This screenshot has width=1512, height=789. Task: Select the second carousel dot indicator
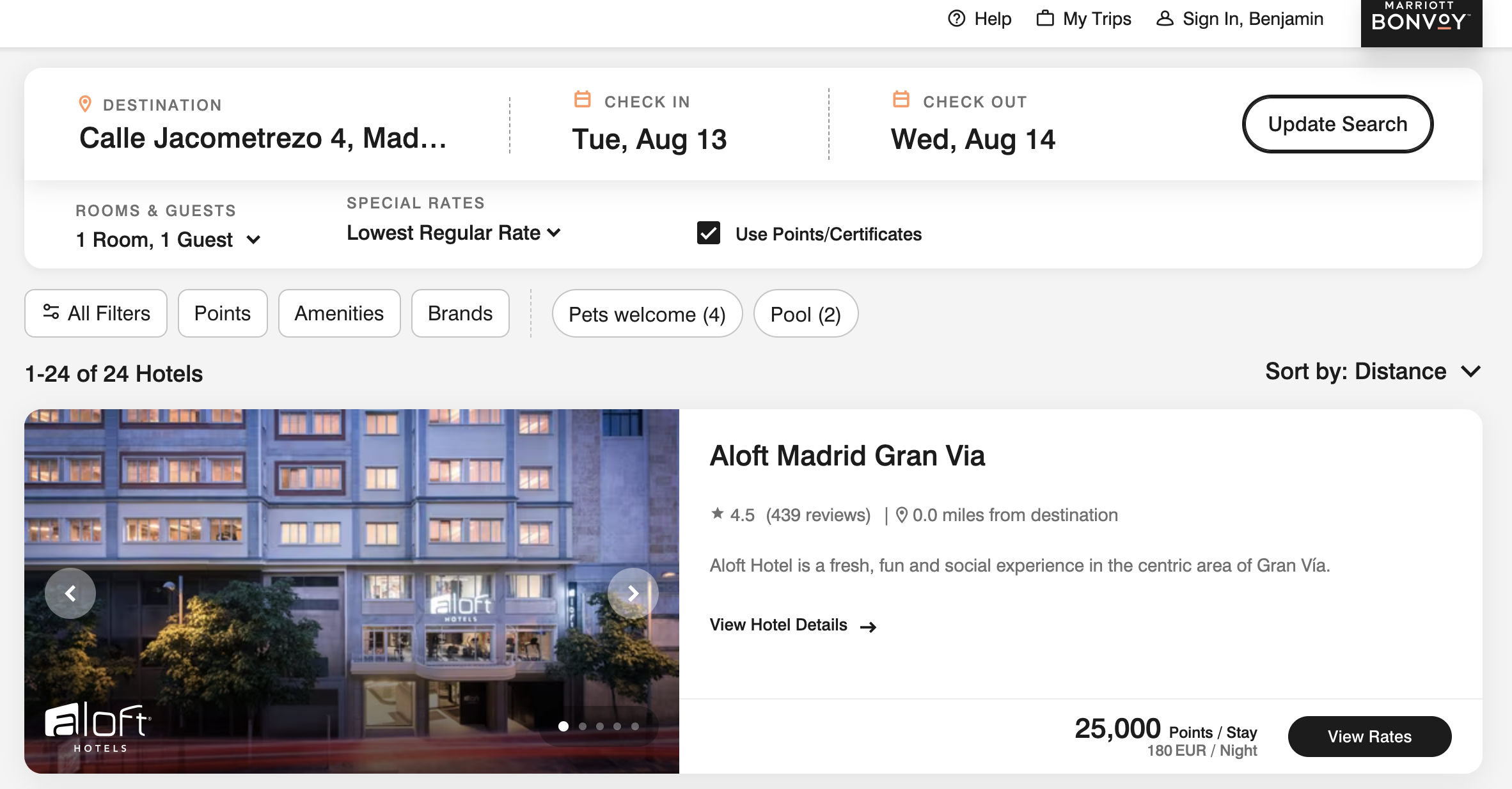582,726
